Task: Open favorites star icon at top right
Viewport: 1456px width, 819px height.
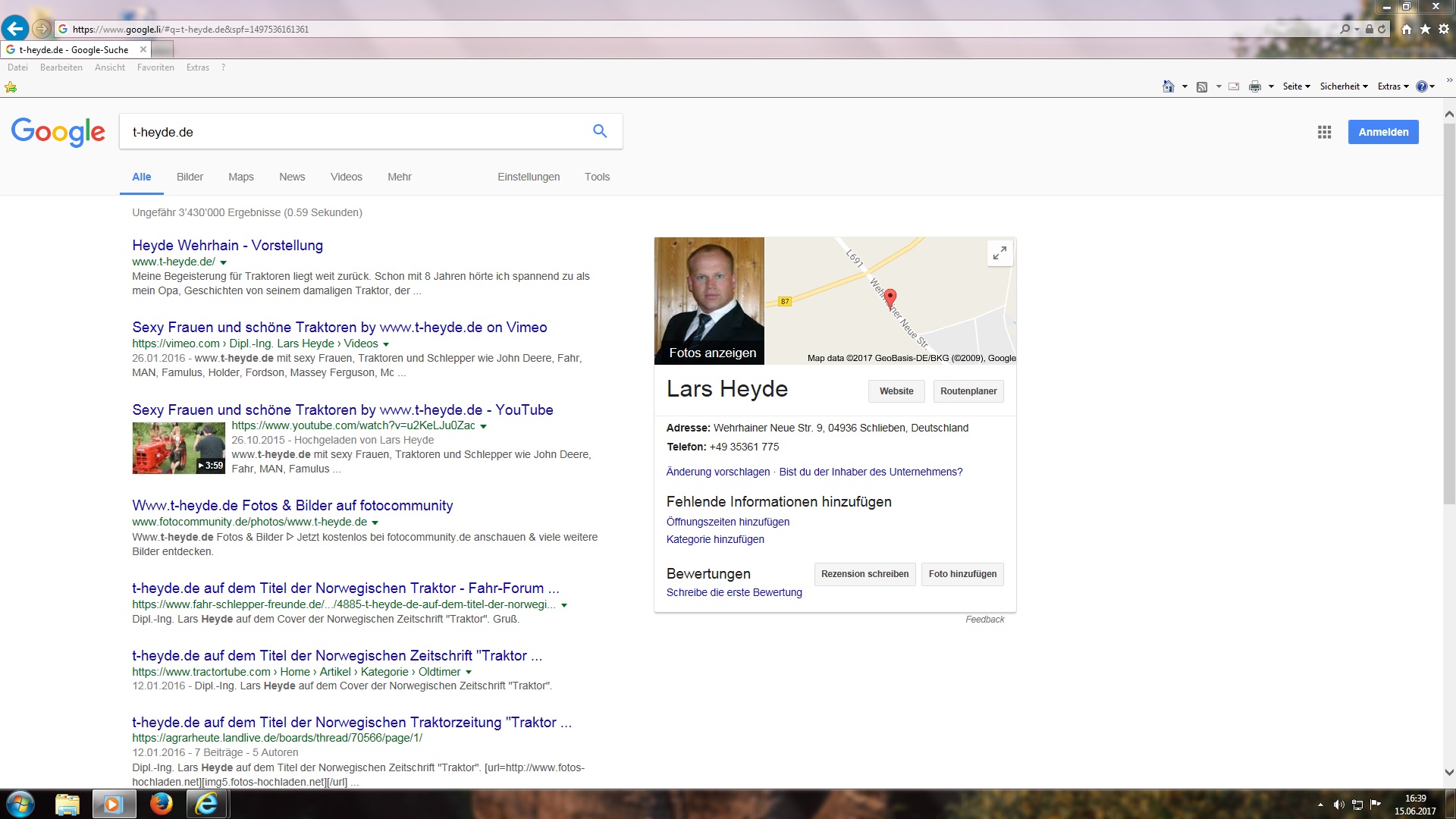Action: tap(1425, 29)
